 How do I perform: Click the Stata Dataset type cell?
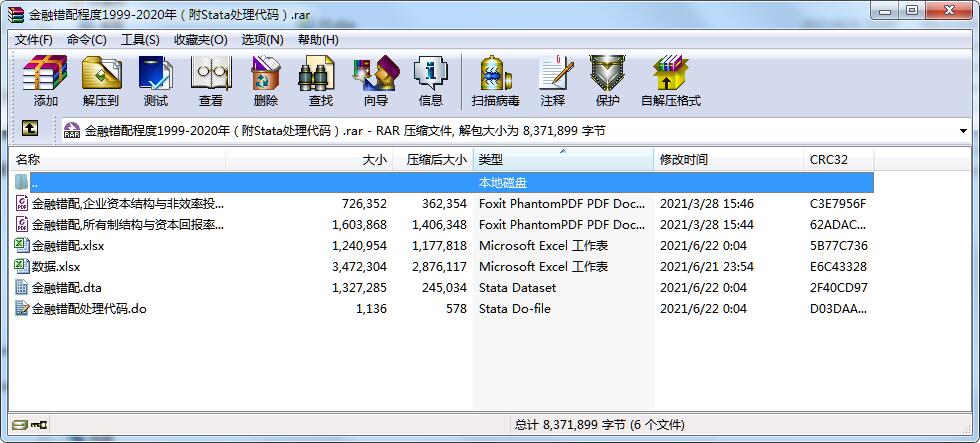[518, 288]
